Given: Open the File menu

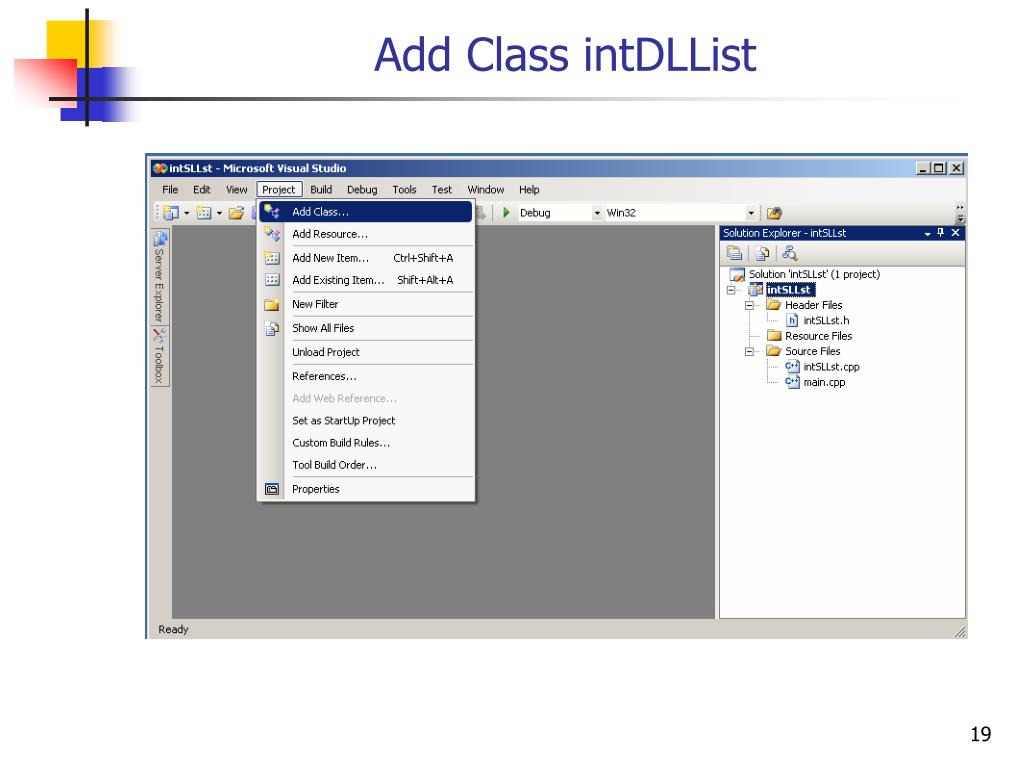Looking at the screenshot, I should pyautogui.click(x=170, y=189).
